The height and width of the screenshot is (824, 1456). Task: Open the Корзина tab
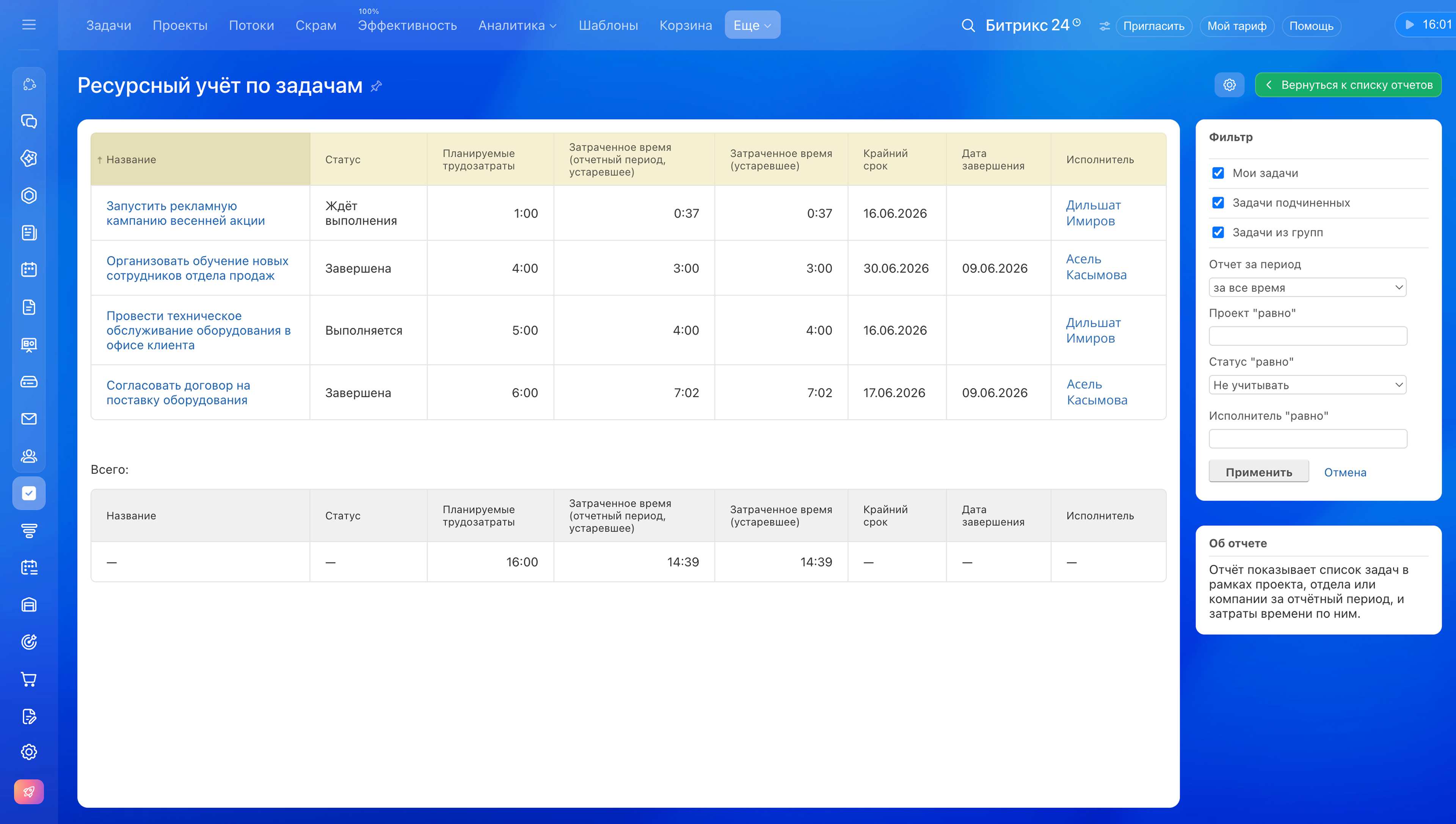pos(686,25)
